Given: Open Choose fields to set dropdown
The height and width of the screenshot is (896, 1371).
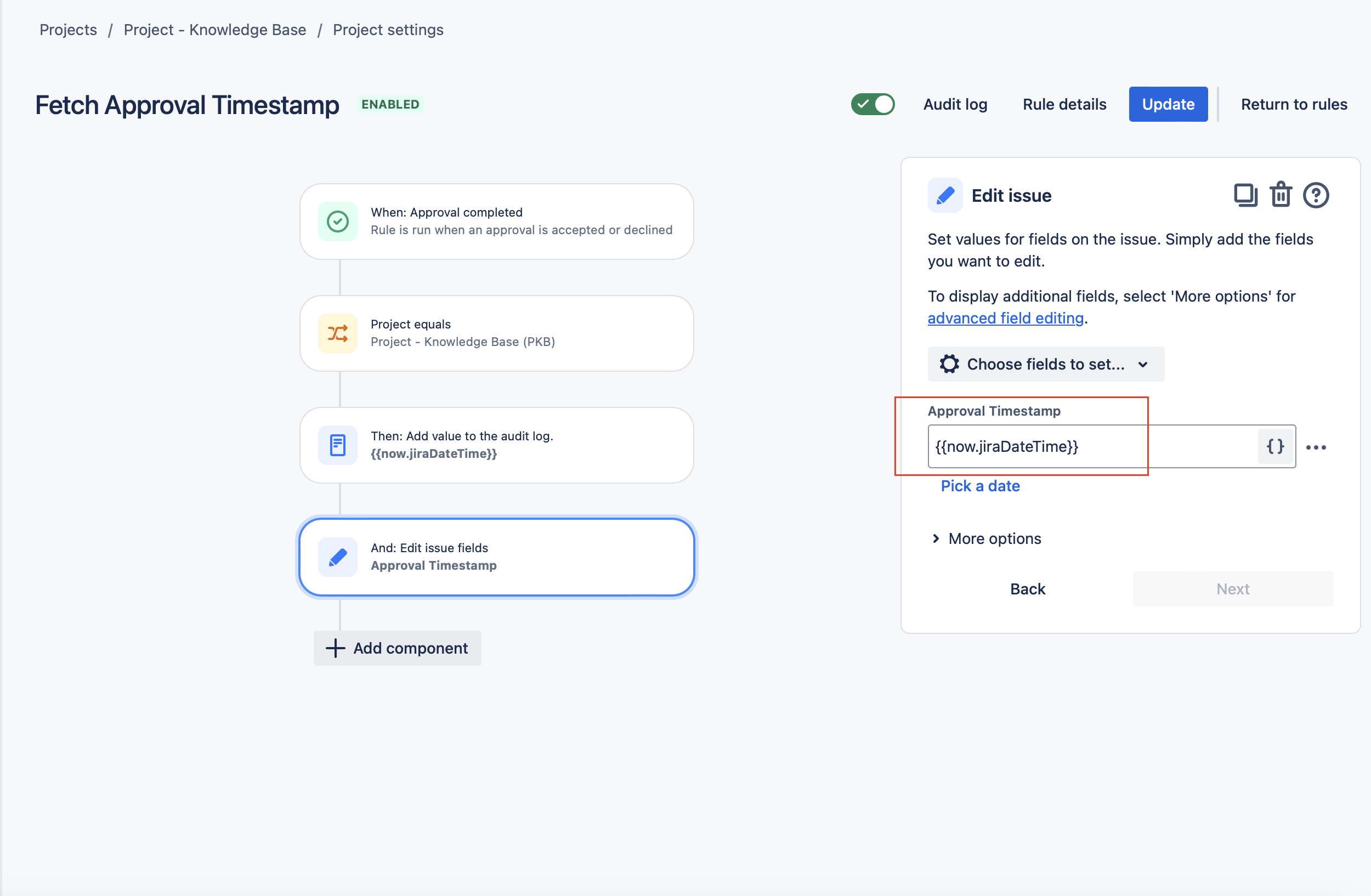Looking at the screenshot, I should pos(1045,364).
